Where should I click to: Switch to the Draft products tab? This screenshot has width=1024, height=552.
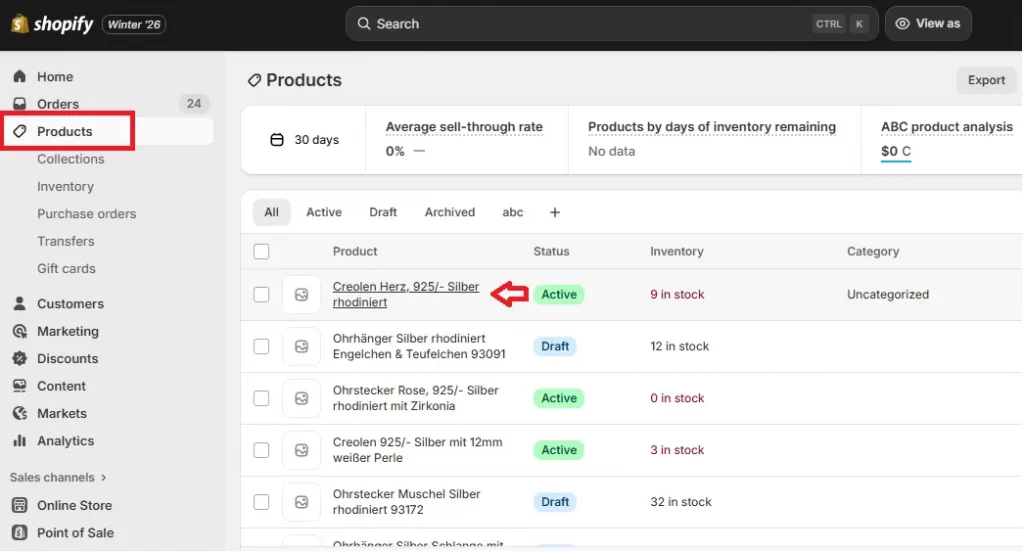click(383, 212)
